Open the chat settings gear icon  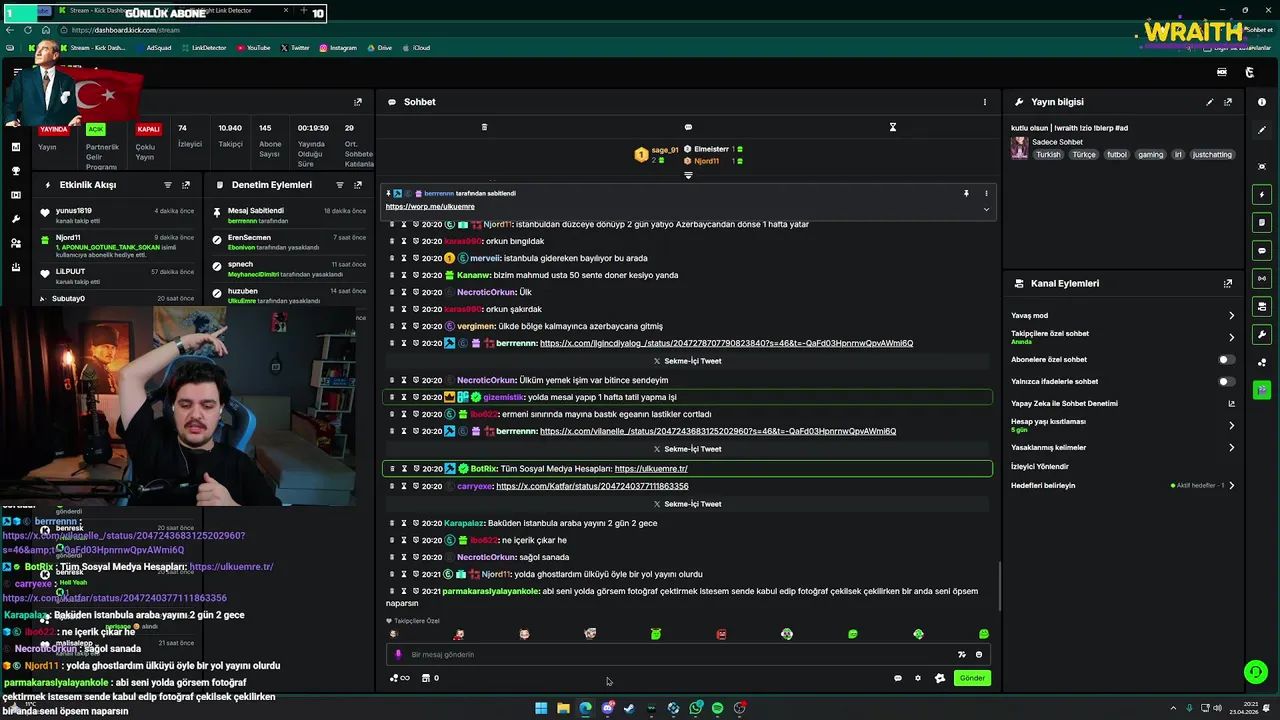point(918,678)
